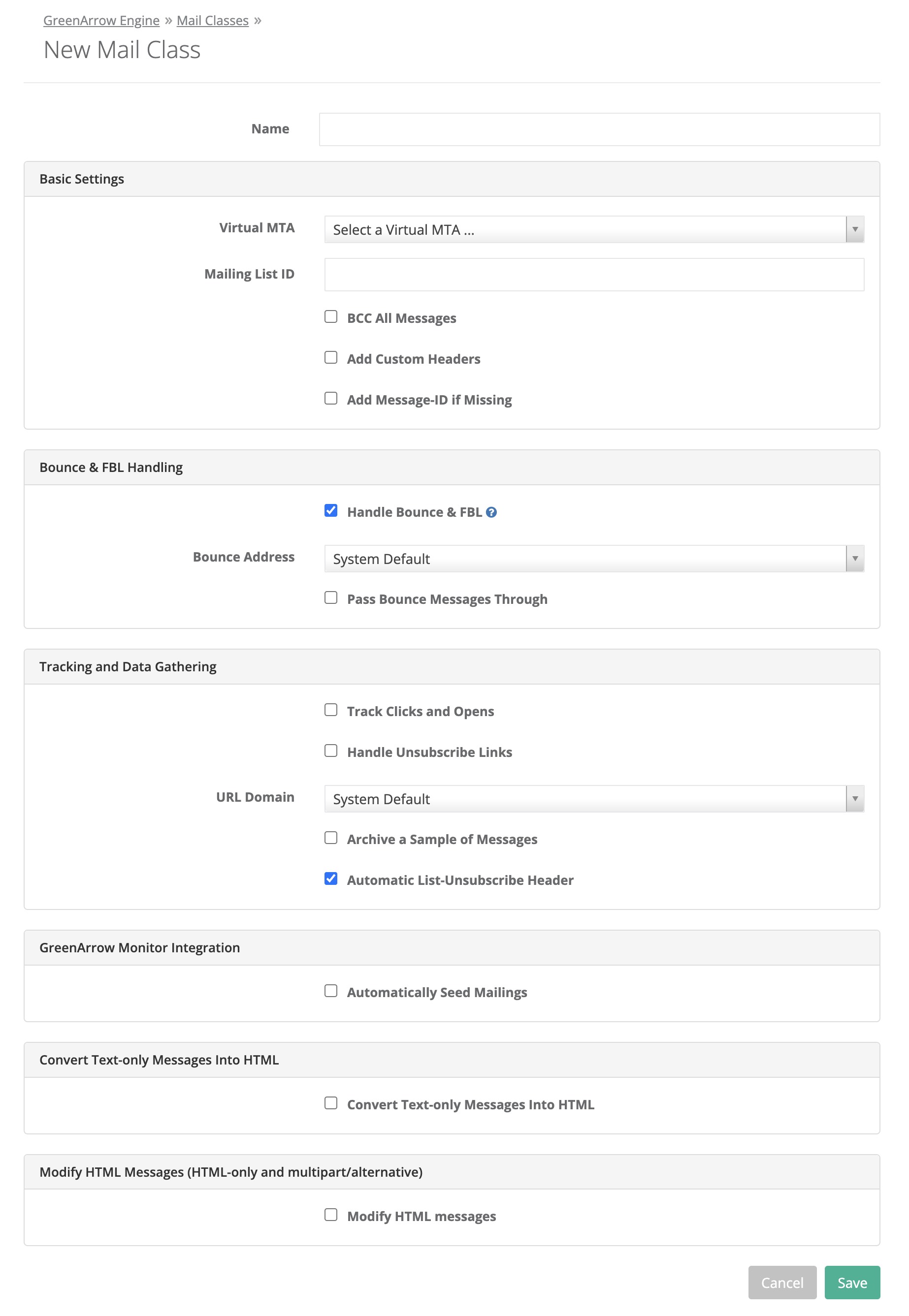Open the Virtual MTA dropdown arrow

(855, 229)
